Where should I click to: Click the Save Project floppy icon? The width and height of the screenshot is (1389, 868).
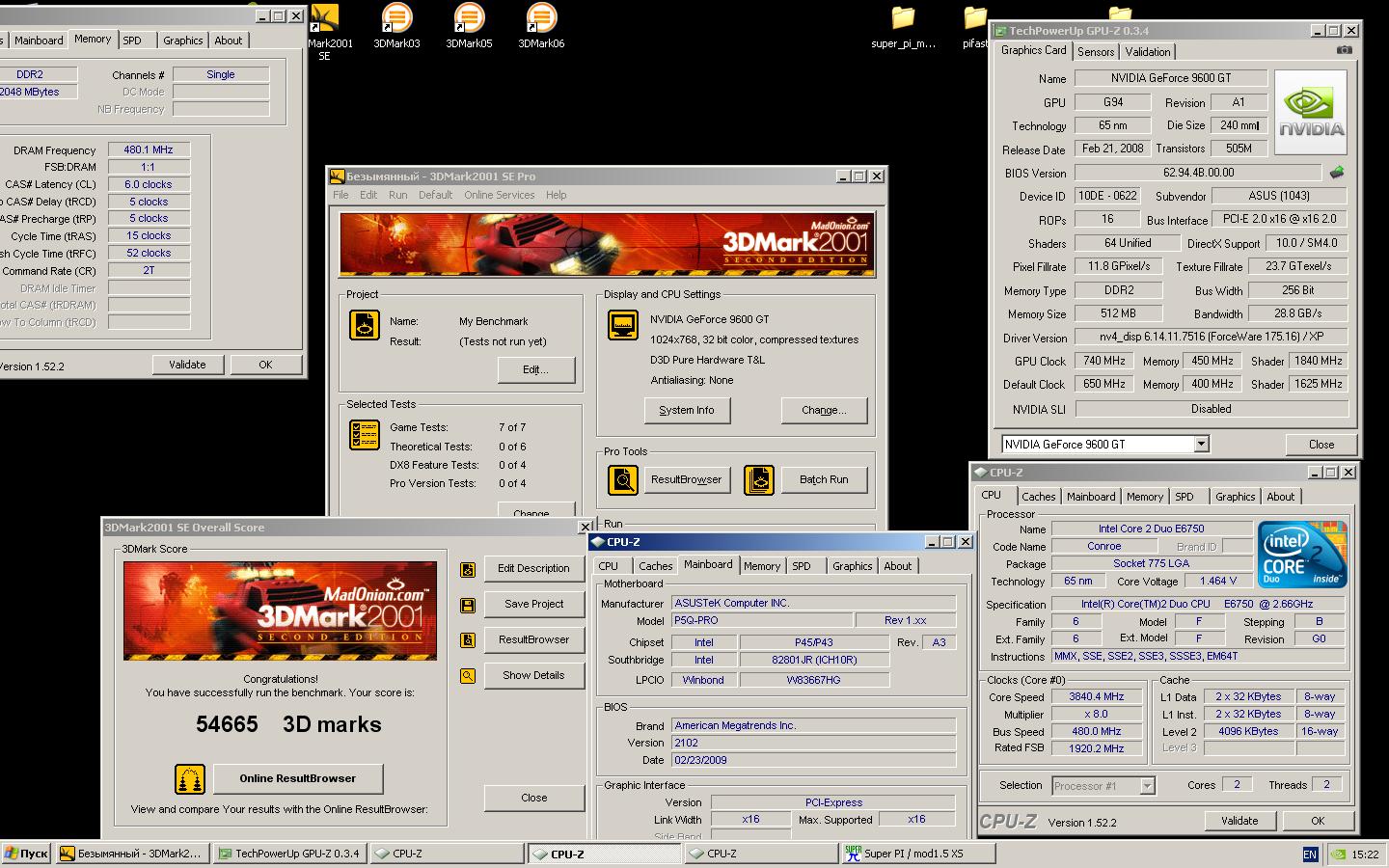coord(468,605)
